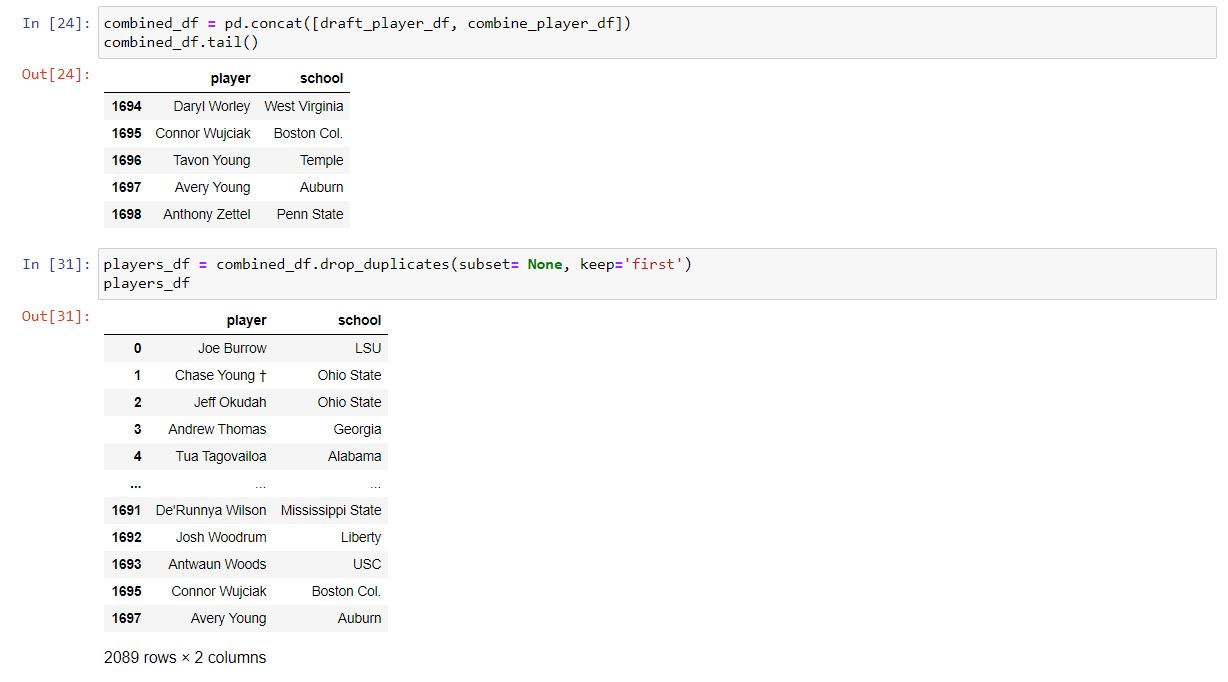The image size is (1228, 682).
Task: Click the In [24] prompt label
Action: click(56, 23)
